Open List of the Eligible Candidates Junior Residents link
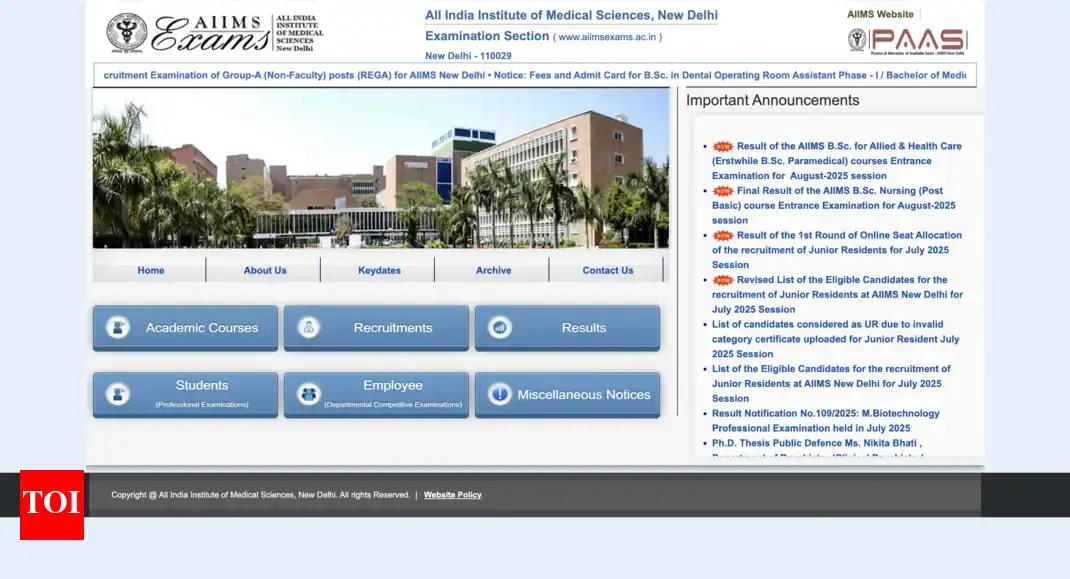This screenshot has width=1070, height=579. pyautogui.click(x=831, y=384)
